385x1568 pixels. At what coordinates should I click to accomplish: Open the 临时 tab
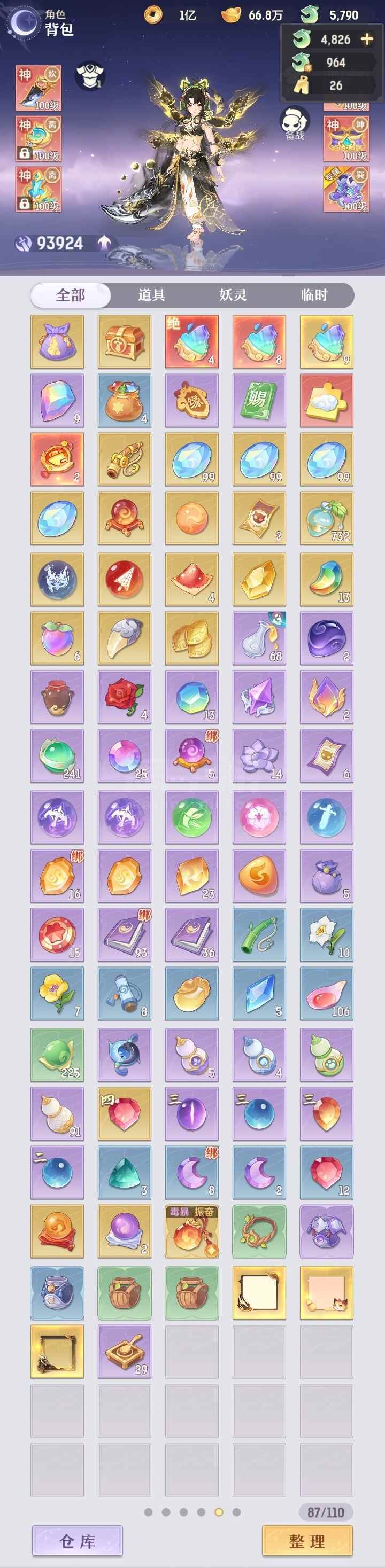[314, 295]
